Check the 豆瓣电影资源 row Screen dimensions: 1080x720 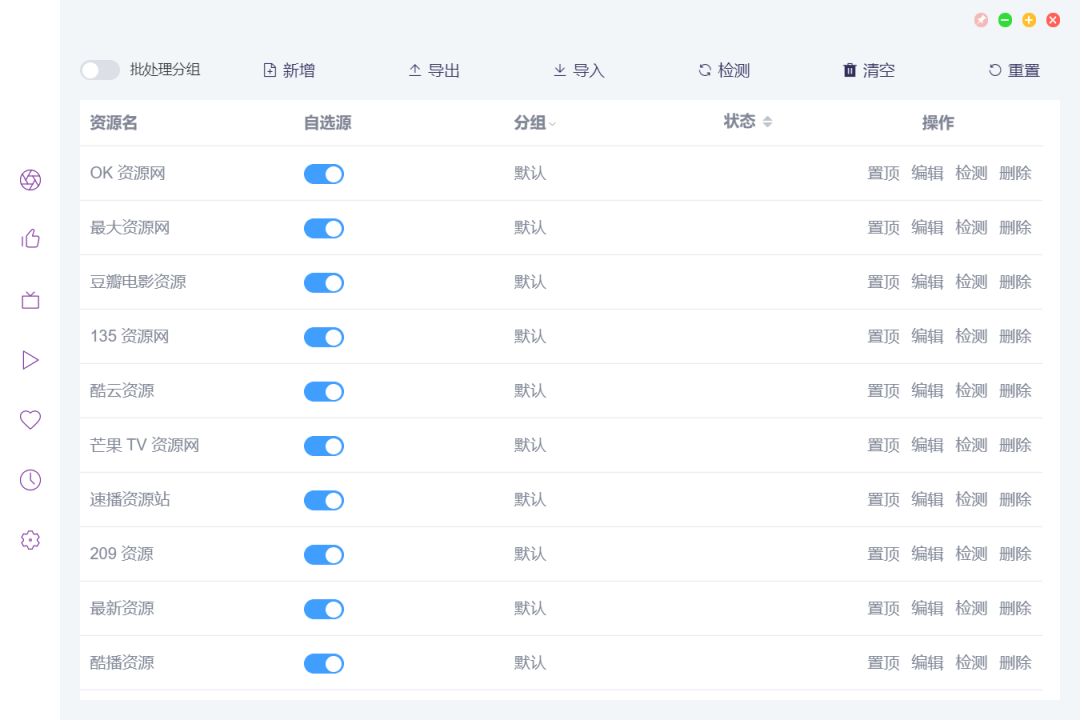pos(971,282)
